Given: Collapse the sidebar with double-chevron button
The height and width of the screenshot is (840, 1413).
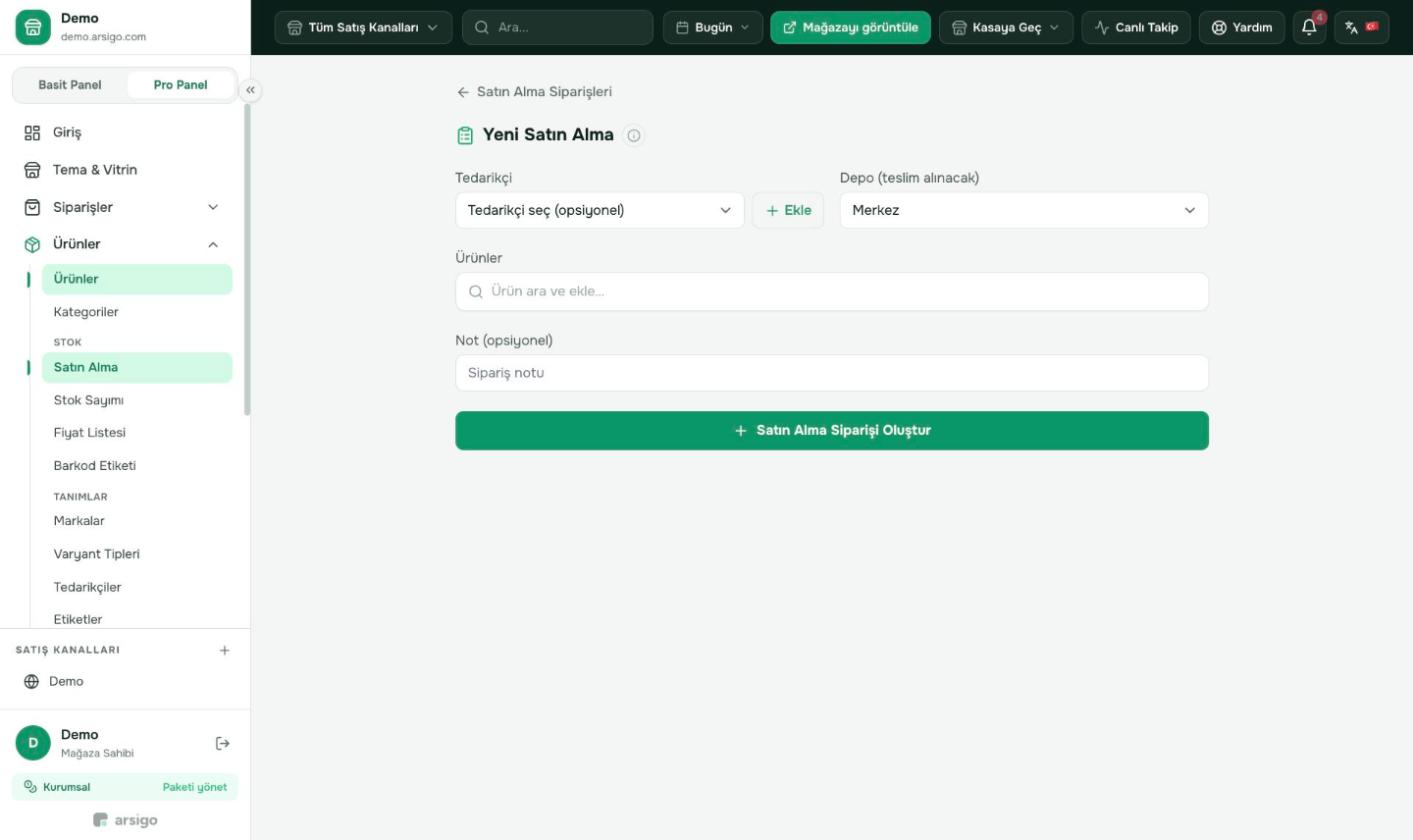Looking at the screenshot, I should (x=251, y=90).
